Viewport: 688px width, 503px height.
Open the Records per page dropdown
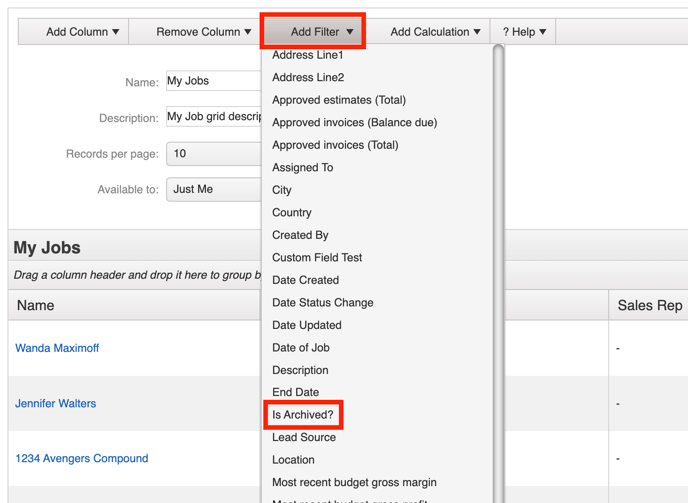click(x=214, y=154)
